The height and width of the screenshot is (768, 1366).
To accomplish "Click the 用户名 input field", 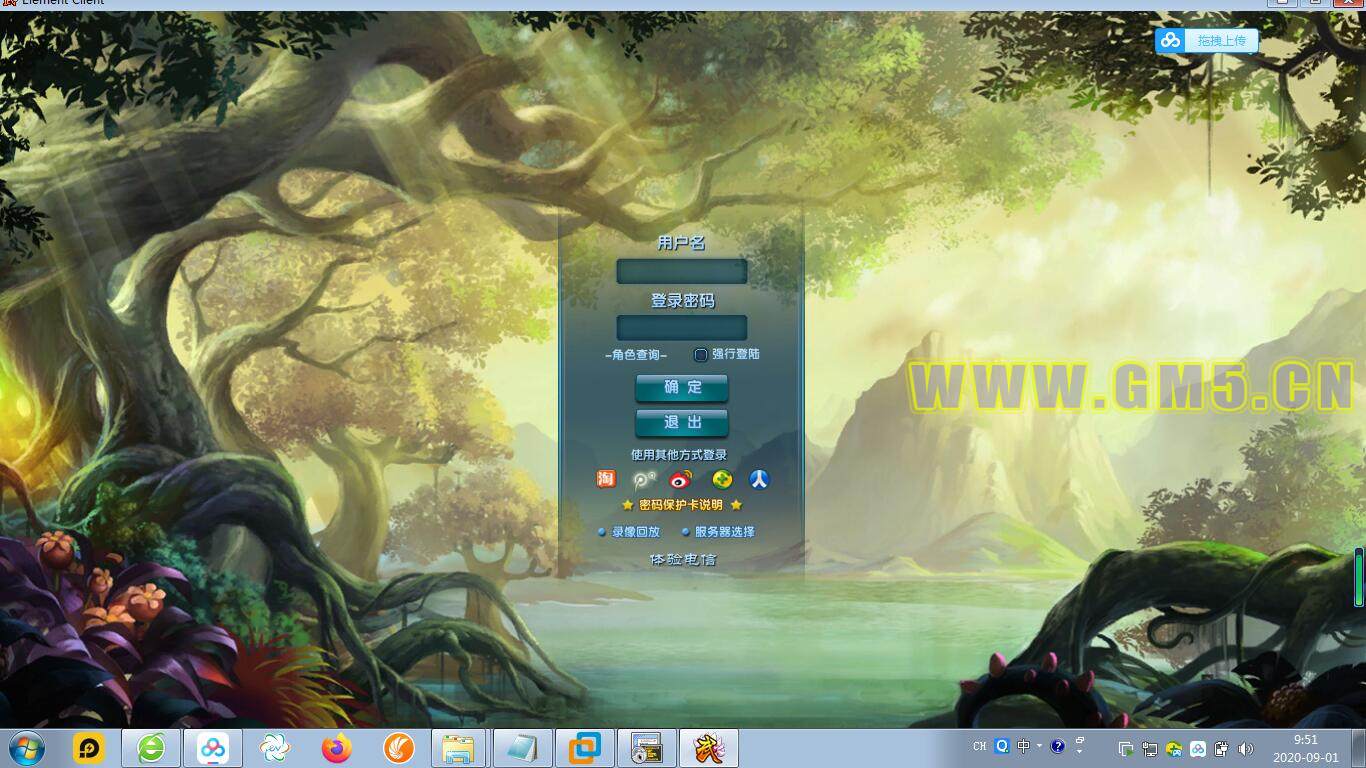I will [682, 271].
